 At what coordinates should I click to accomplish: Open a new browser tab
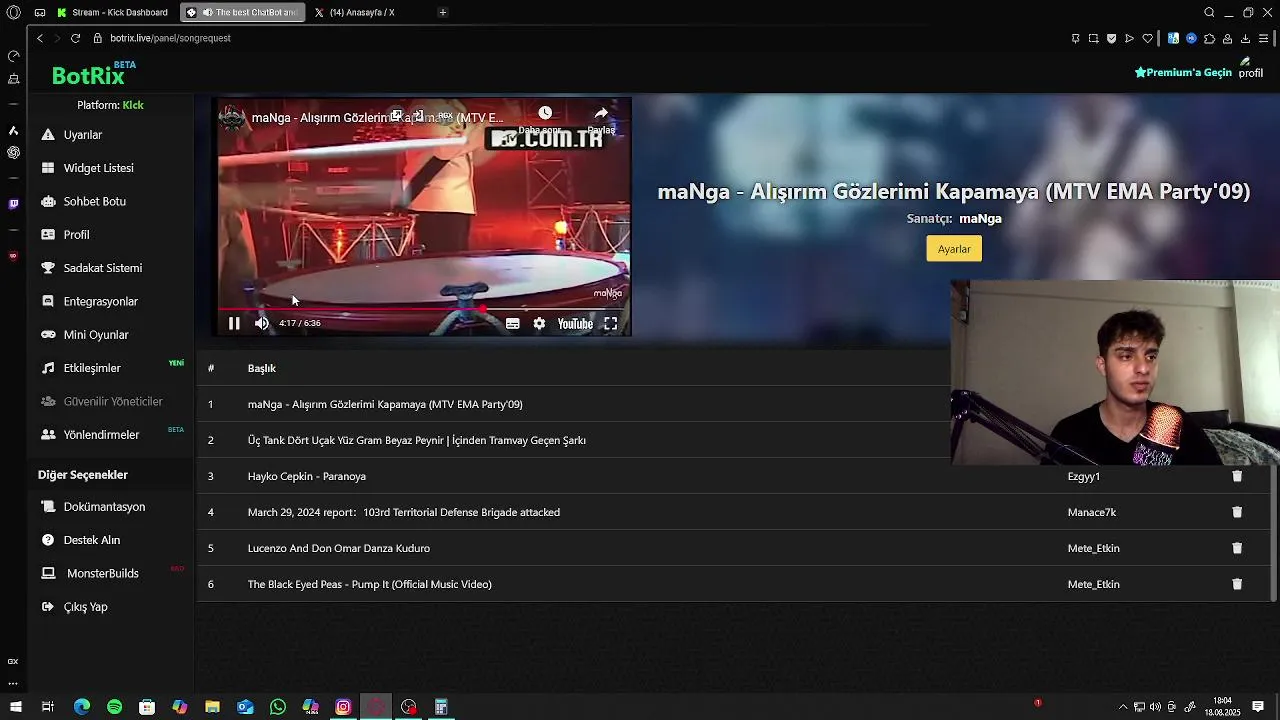(442, 12)
